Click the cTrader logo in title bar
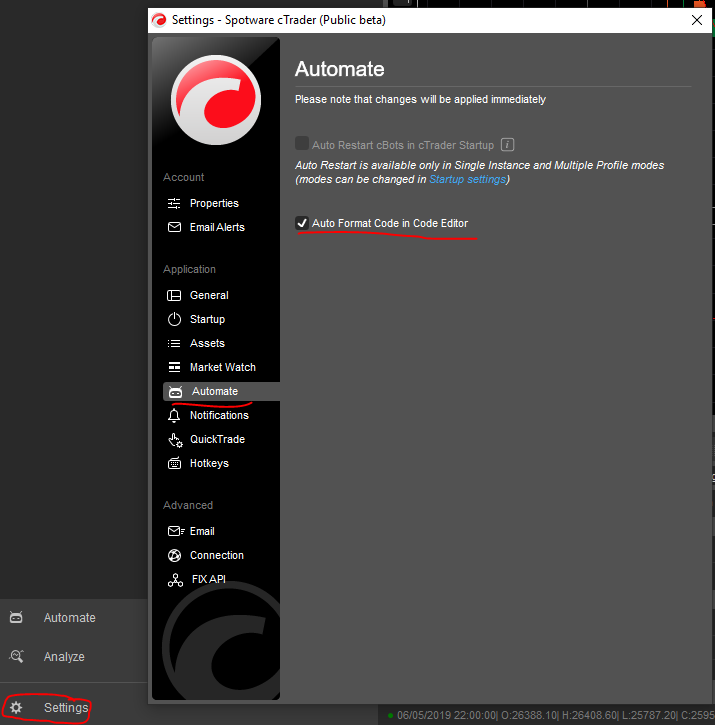The height and width of the screenshot is (725, 715). point(159,20)
